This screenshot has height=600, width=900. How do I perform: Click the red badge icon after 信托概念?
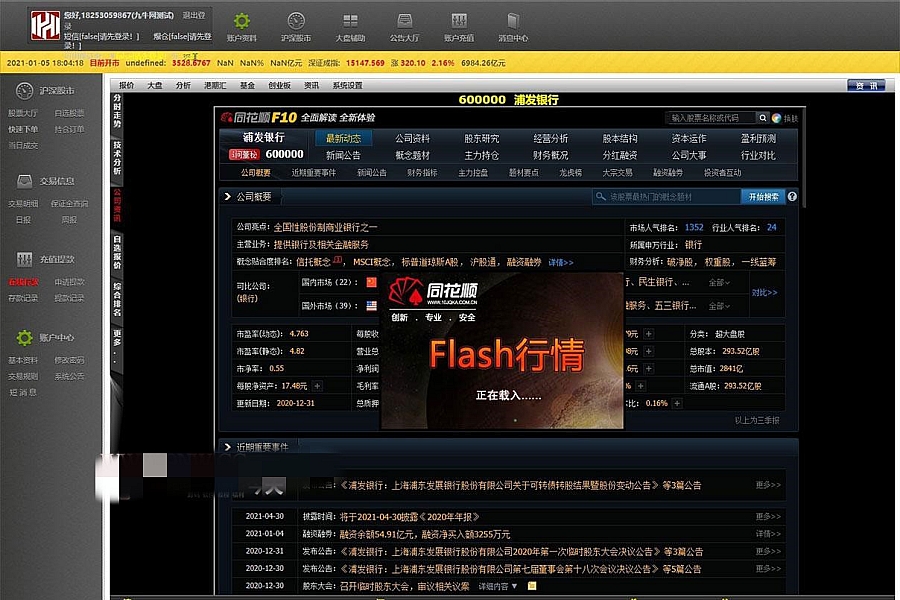pos(338,260)
